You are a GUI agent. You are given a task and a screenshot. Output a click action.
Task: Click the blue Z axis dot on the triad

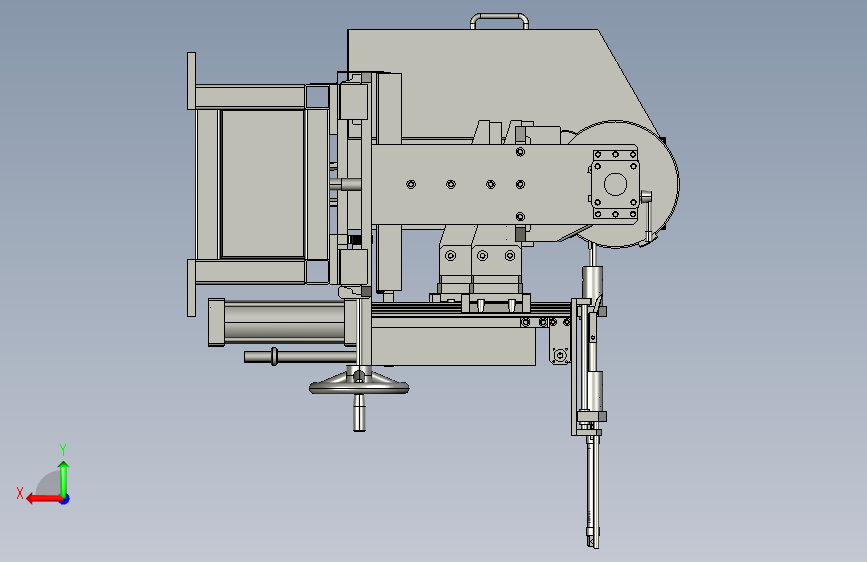click(x=65, y=499)
